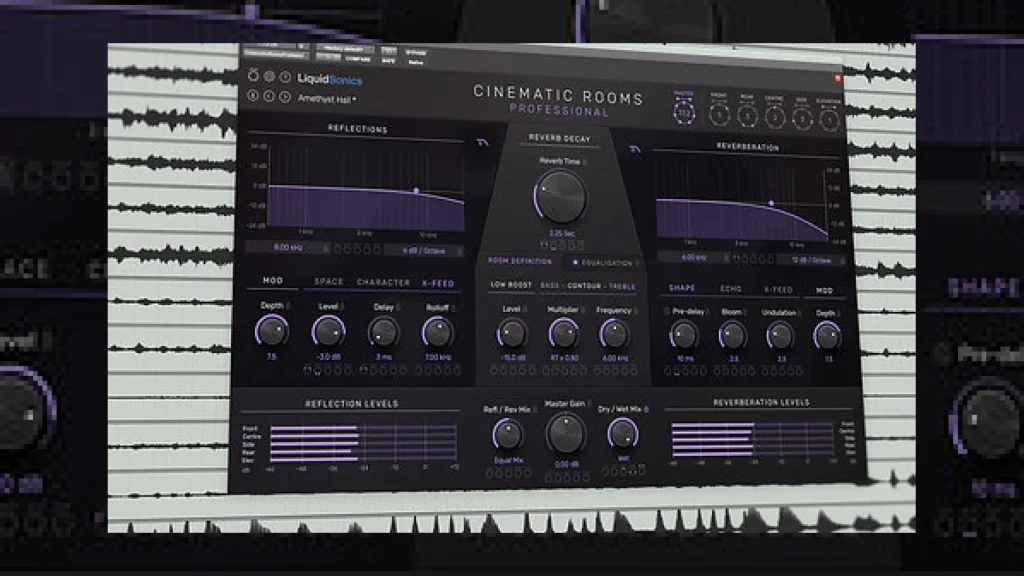
Task: Click the Low Boost Frequency knob
Action: [614, 334]
